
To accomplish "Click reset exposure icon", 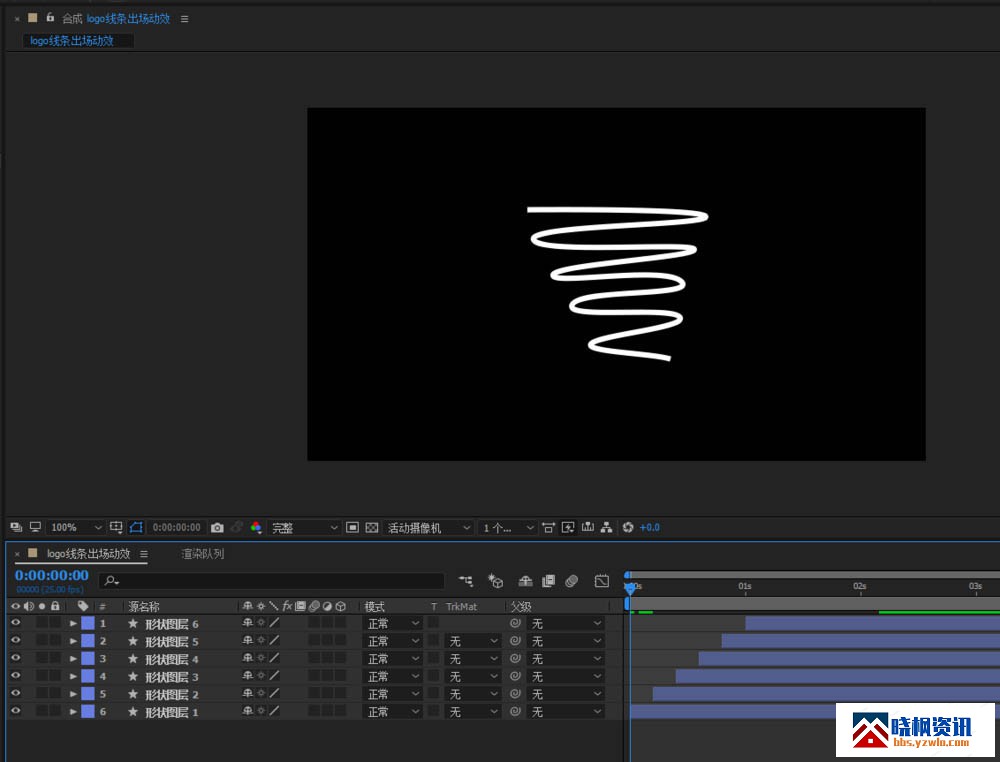I will point(628,527).
